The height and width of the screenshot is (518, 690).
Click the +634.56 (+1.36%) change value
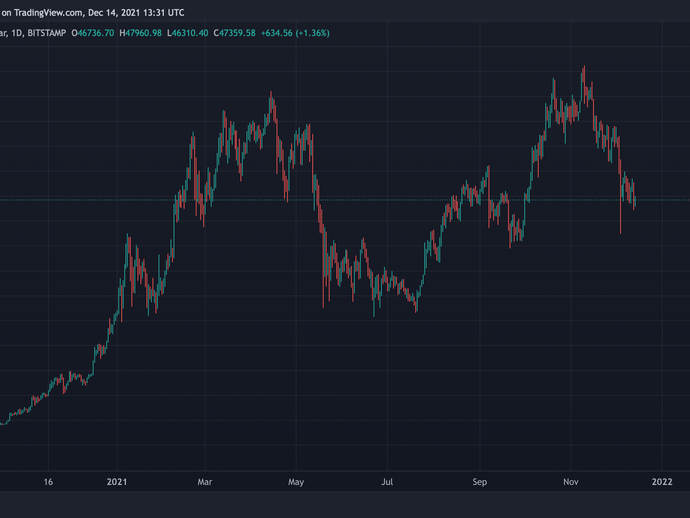(x=295, y=33)
